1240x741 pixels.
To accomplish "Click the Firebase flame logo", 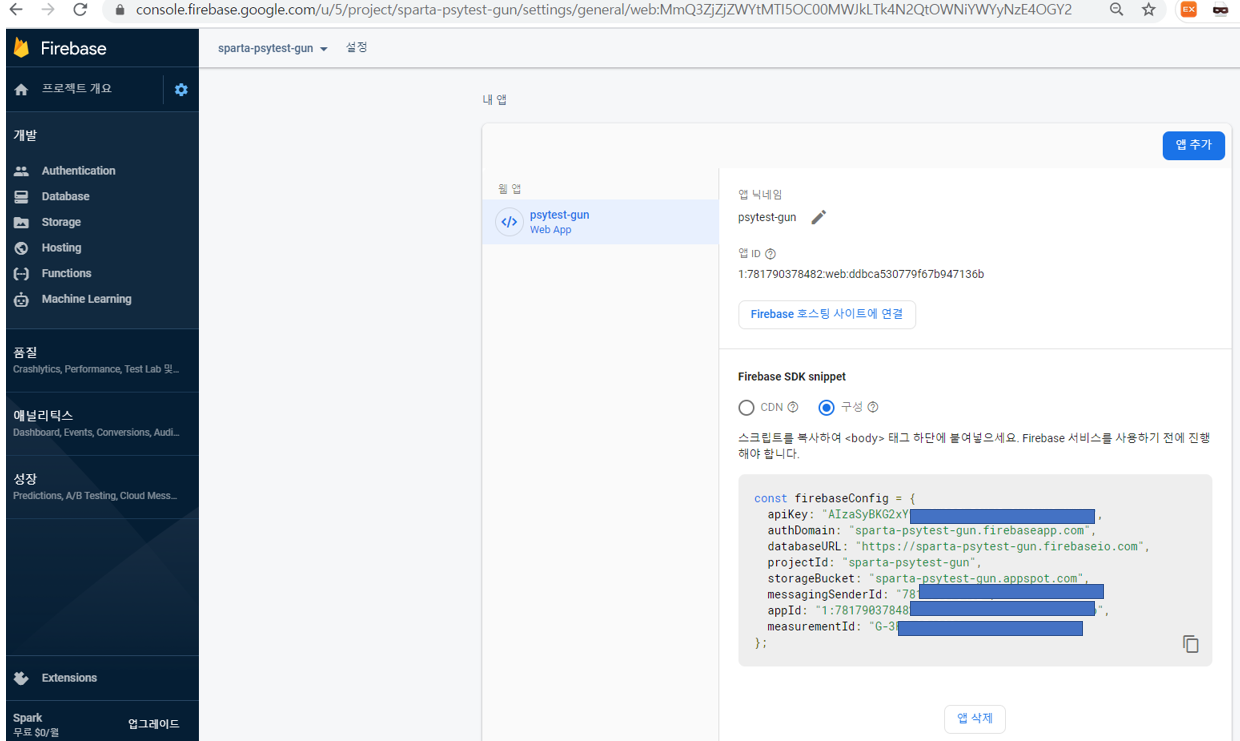I will coord(21,47).
